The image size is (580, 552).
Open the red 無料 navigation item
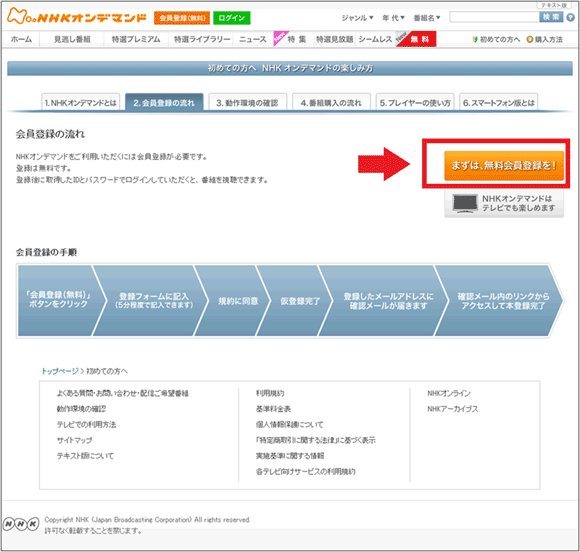(x=417, y=39)
